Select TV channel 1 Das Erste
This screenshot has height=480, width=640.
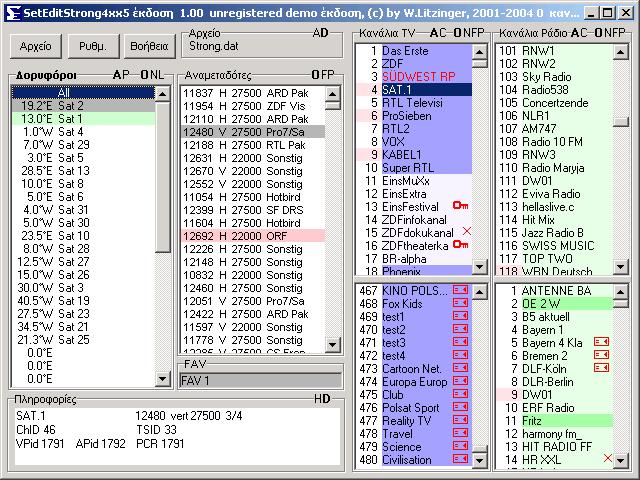[414, 51]
